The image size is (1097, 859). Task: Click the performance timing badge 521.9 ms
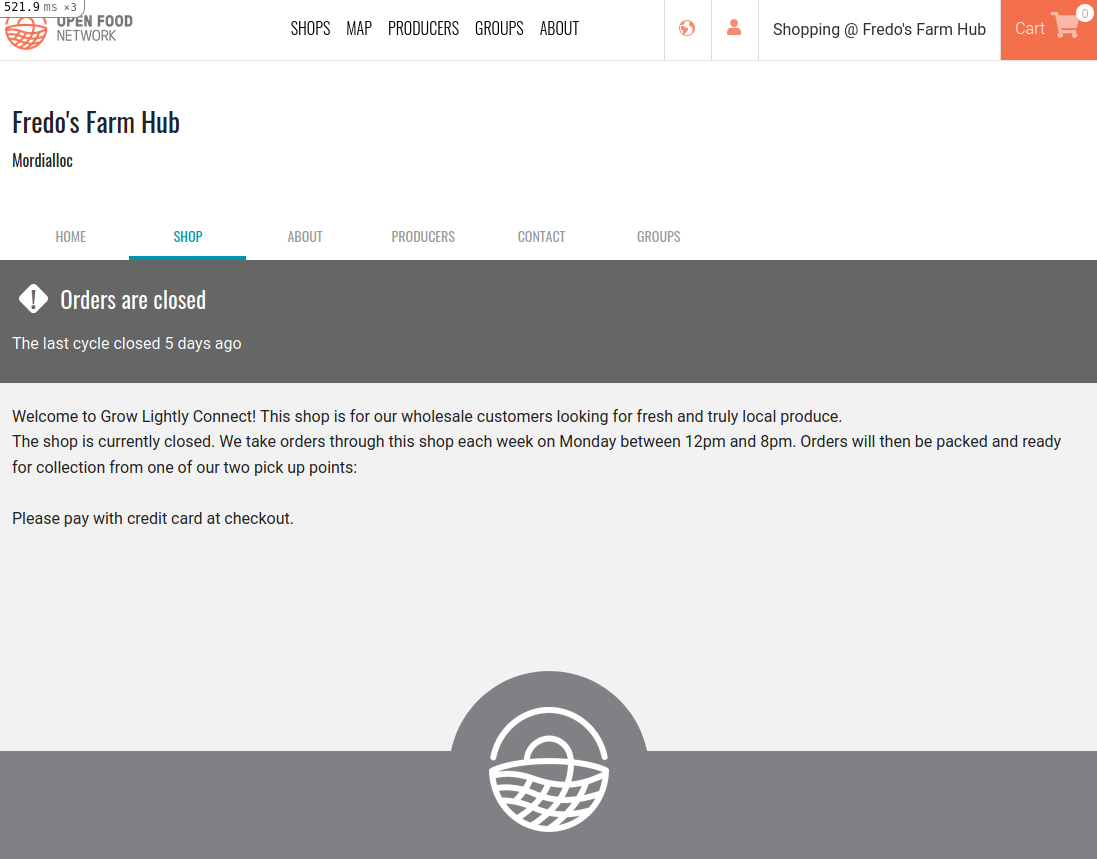point(41,7)
